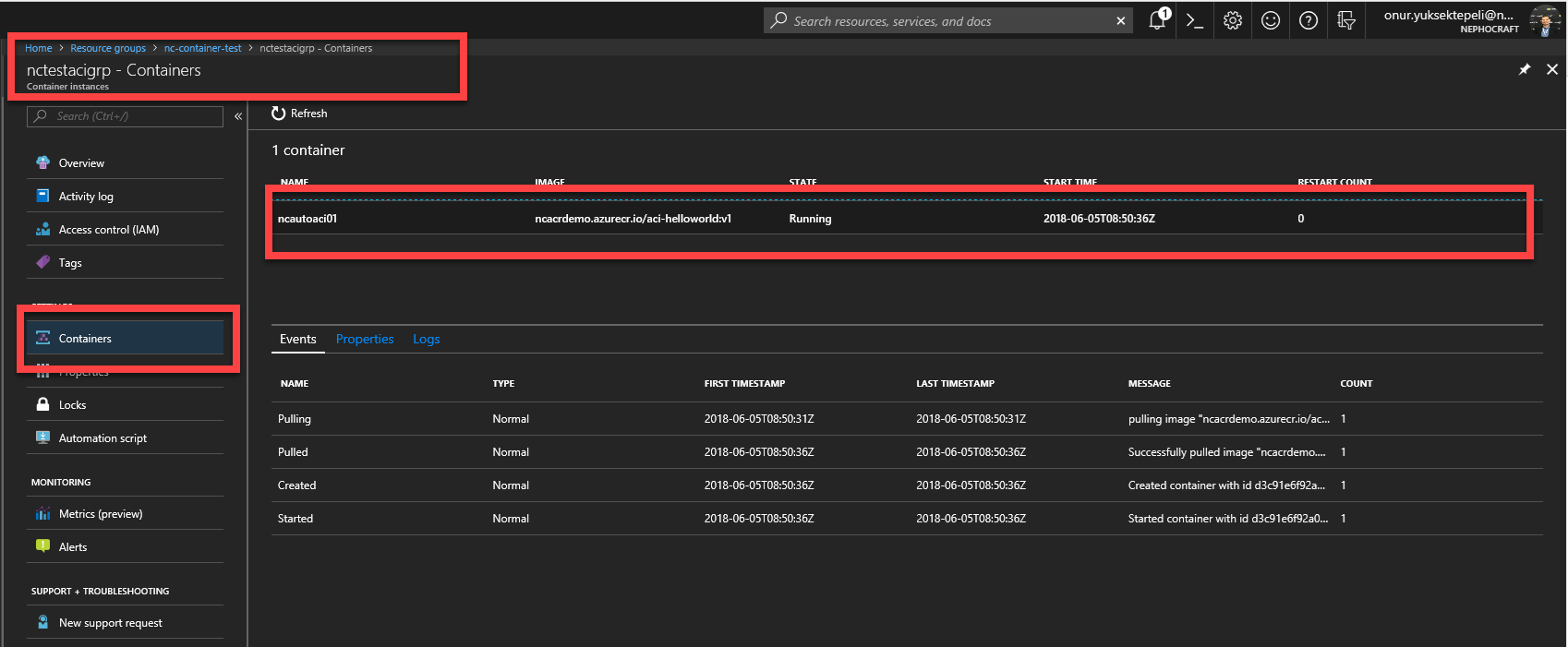This screenshot has width=1568, height=647.
Task: Open Access control (IAM) menu item
Action: click(126, 229)
